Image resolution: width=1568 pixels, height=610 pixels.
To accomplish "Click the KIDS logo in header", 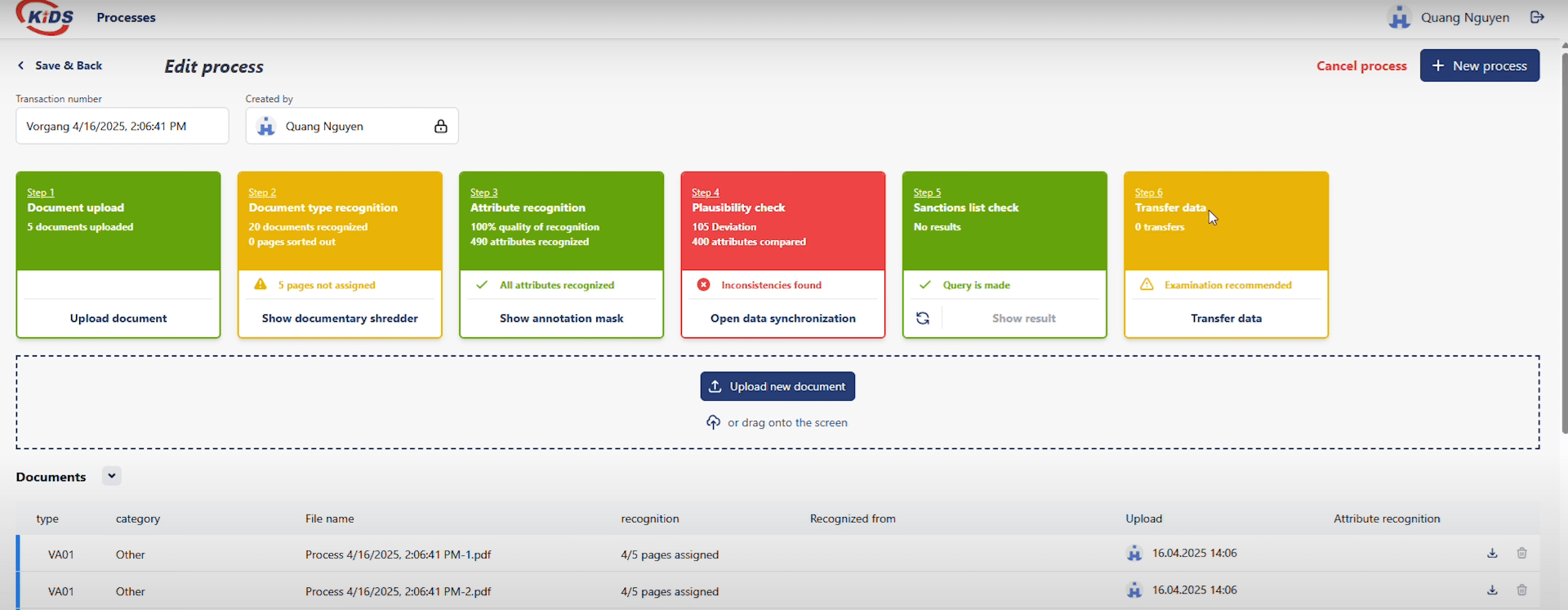I will click(46, 18).
